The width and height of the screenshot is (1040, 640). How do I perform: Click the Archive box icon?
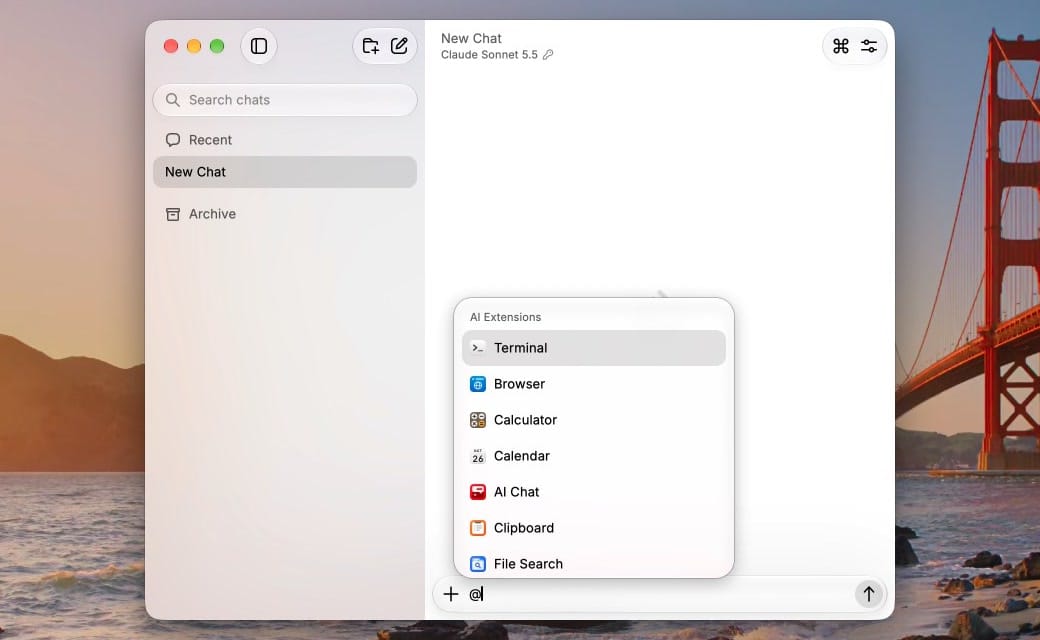tap(172, 214)
